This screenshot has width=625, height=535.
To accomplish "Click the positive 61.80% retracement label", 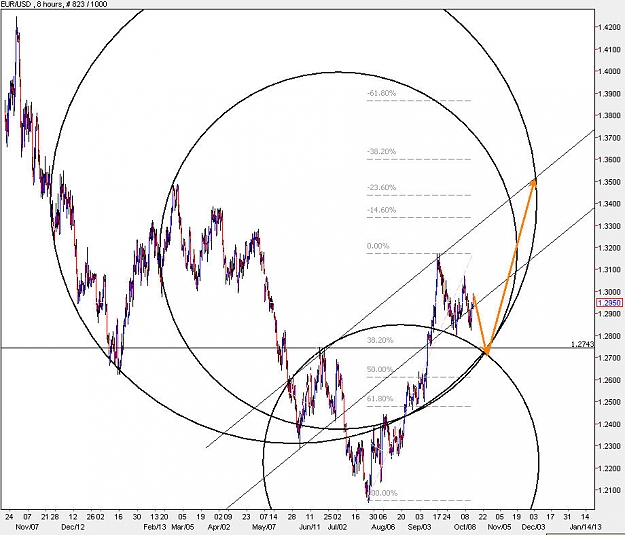I will 380,399.
